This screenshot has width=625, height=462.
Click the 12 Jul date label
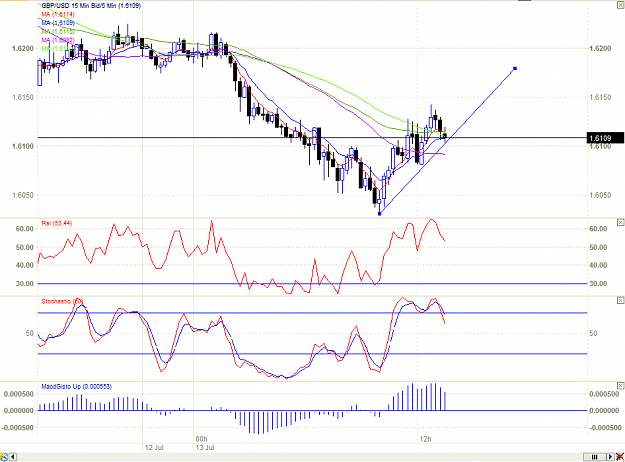154,448
